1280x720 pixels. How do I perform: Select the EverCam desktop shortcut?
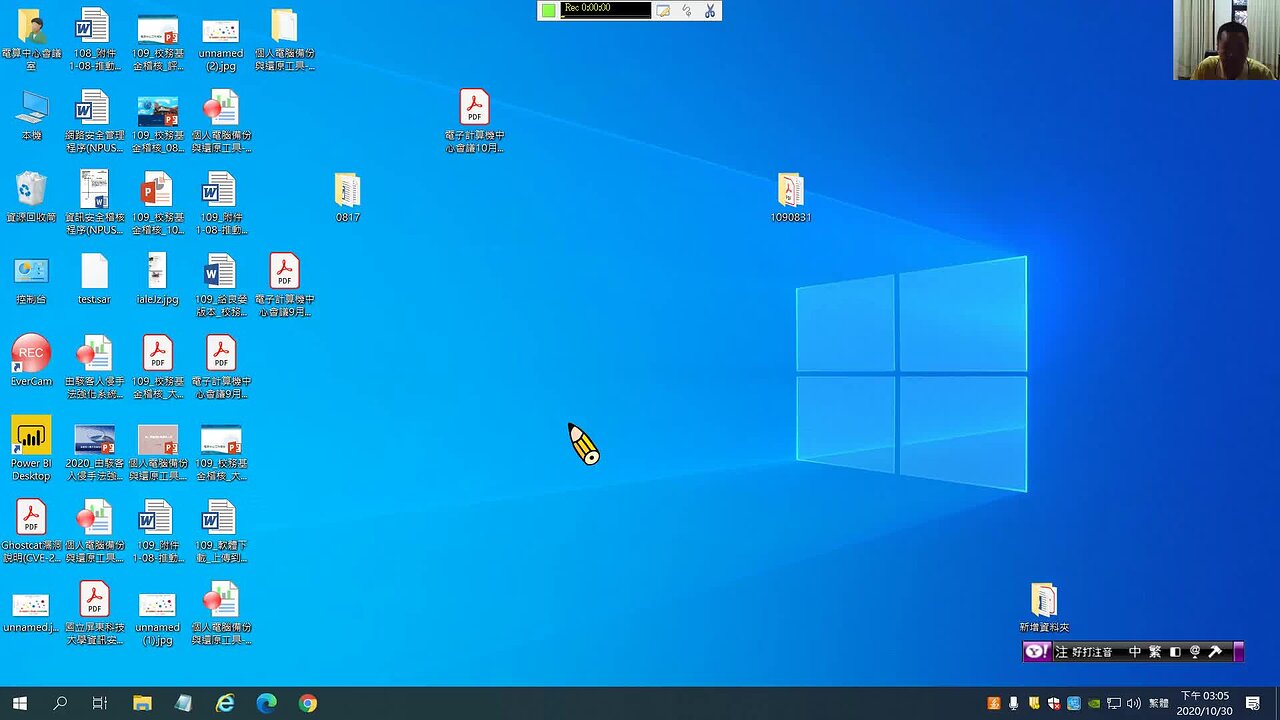click(31, 360)
